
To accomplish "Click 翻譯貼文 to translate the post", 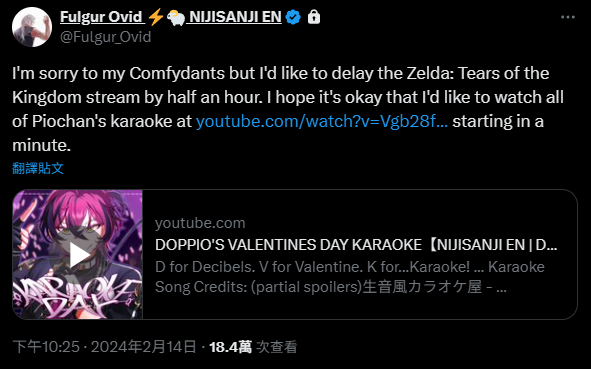I will [x=38, y=168].
